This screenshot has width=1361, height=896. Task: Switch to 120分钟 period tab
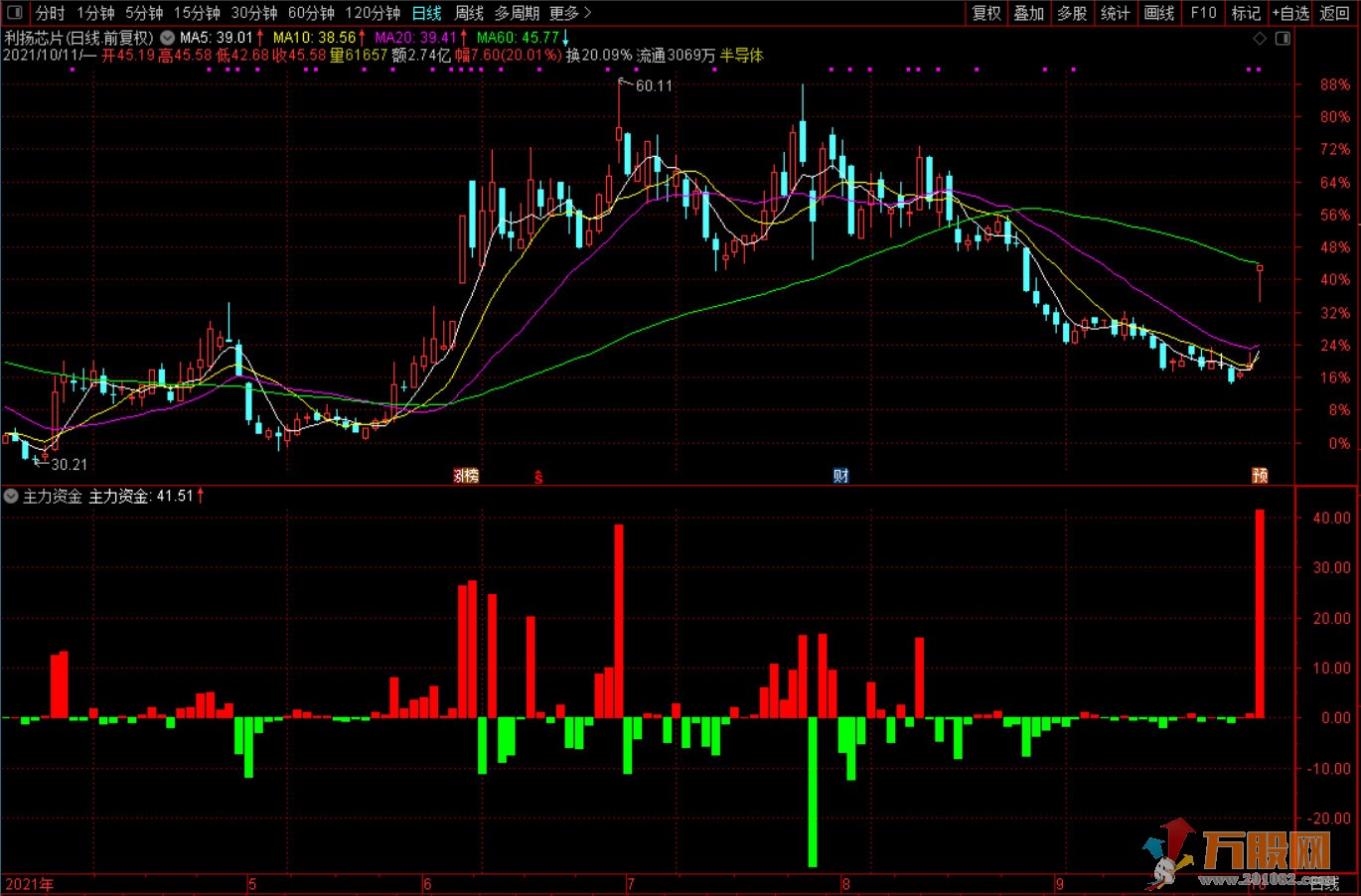pos(373,13)
